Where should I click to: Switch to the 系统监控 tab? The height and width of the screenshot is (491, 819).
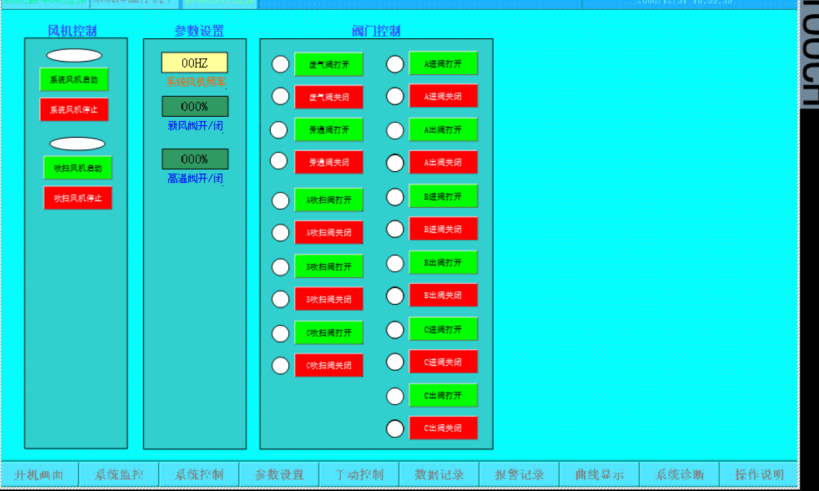(x=118, y=474)
